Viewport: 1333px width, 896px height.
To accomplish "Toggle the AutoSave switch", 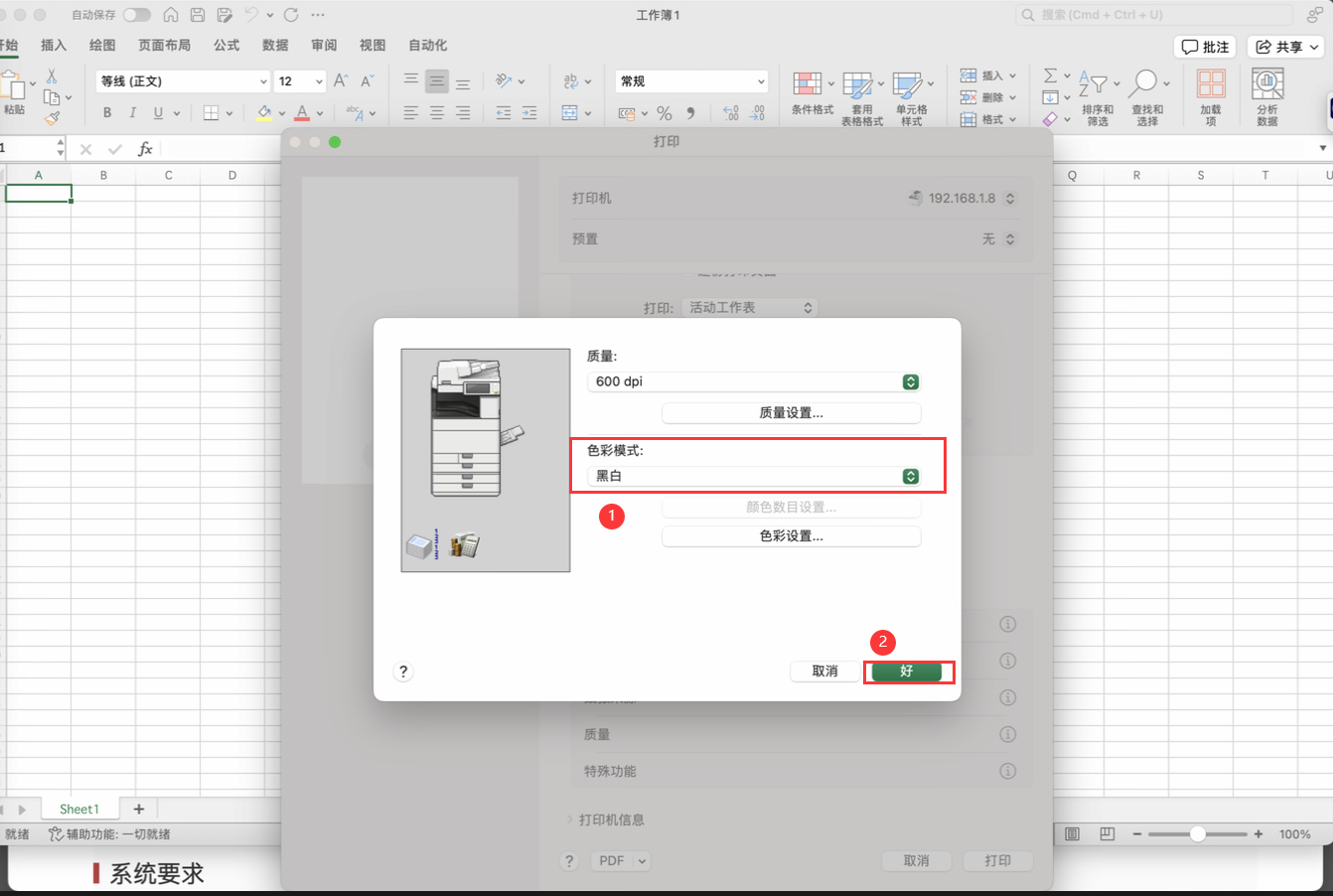I will point(136,15).
